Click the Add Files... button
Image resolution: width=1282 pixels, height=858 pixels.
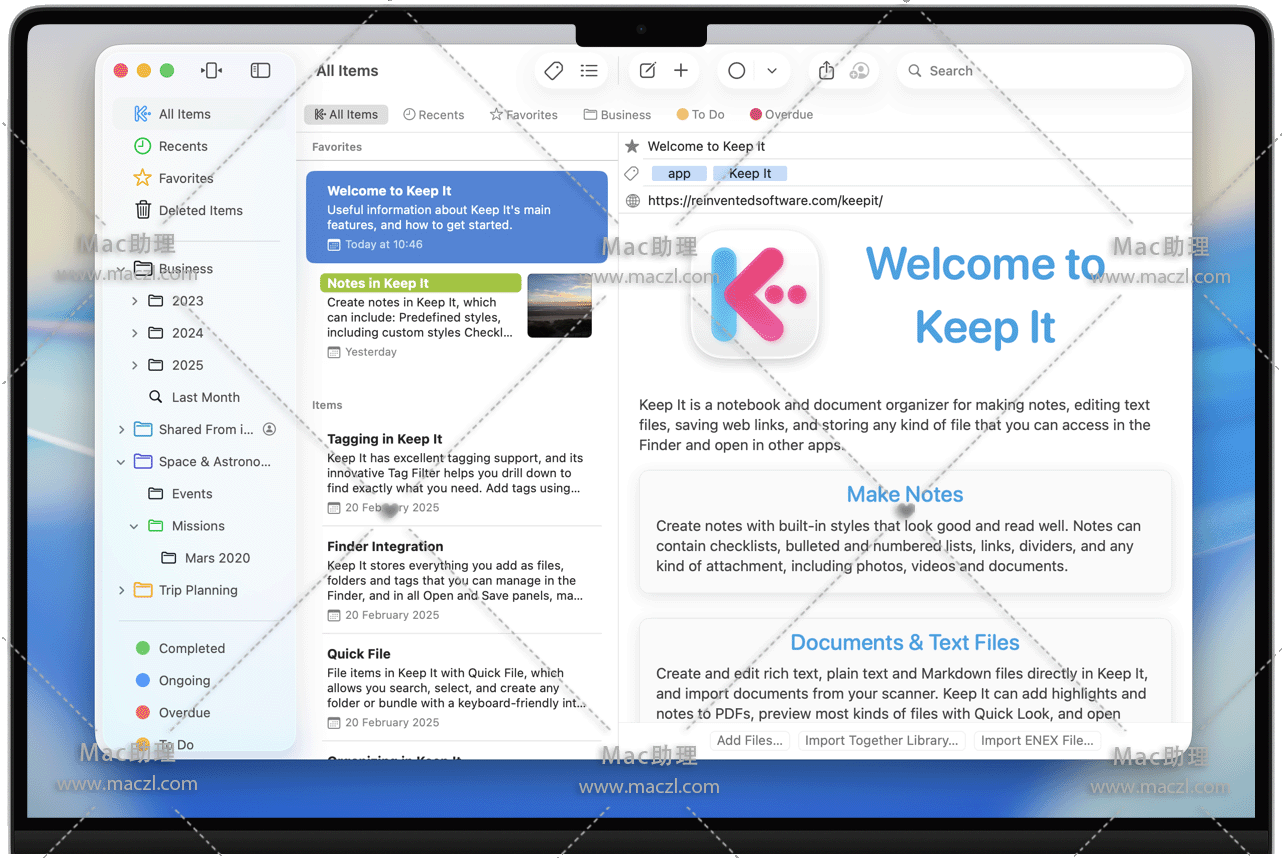(750, 741)
